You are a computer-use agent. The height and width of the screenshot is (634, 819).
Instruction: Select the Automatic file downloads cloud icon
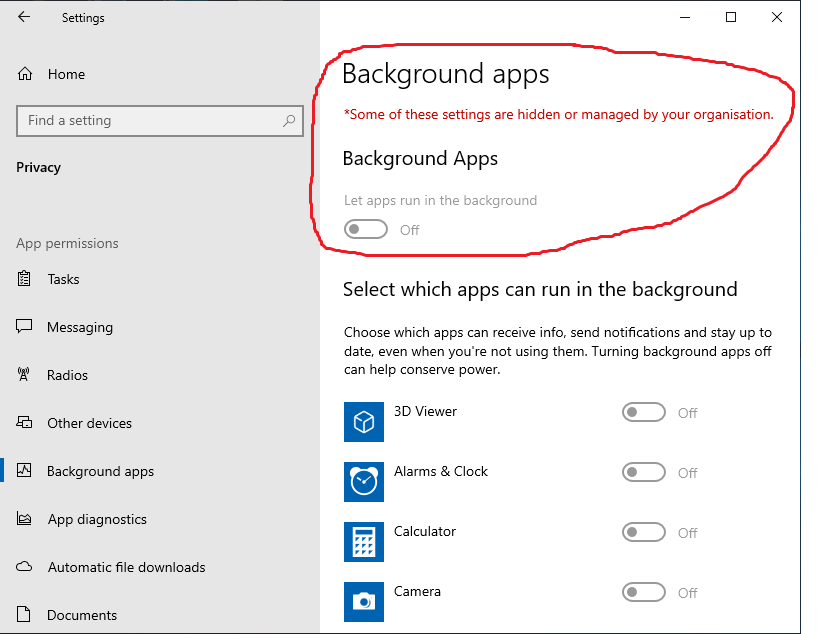point(24,567)
